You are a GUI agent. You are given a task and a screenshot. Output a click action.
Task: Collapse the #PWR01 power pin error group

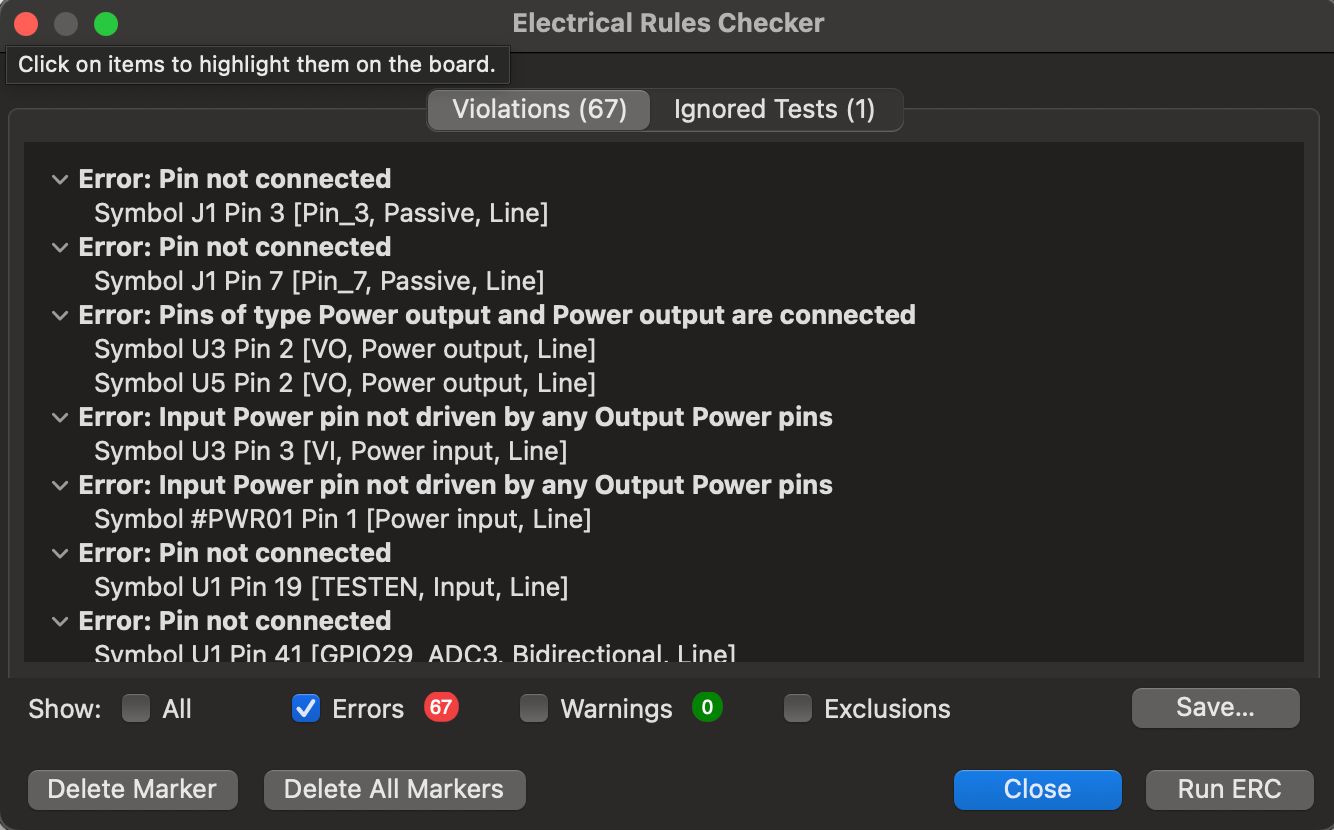click(x=60, y=486)
